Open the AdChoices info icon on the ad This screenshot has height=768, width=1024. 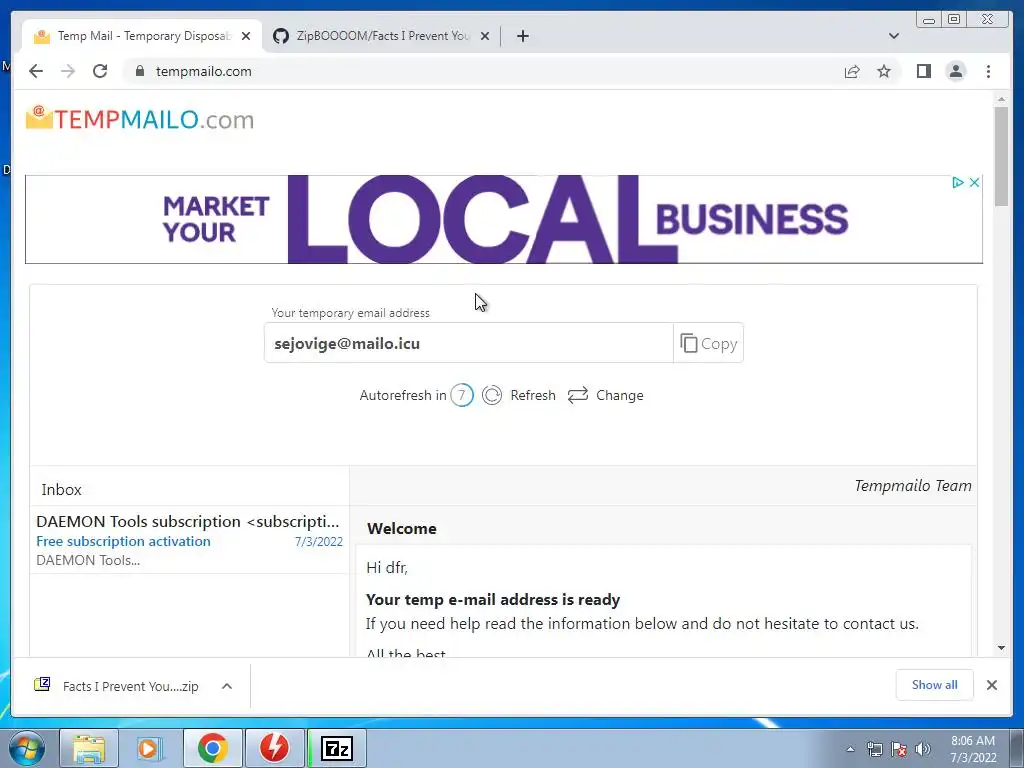point(957,182)
